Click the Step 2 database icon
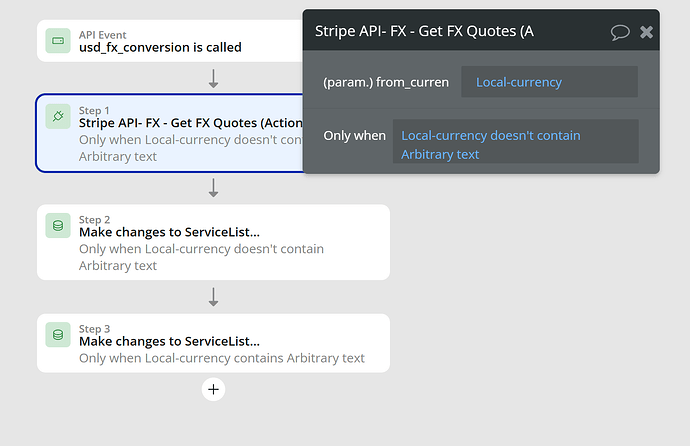 pyautogui.click(x=58, y=226)
